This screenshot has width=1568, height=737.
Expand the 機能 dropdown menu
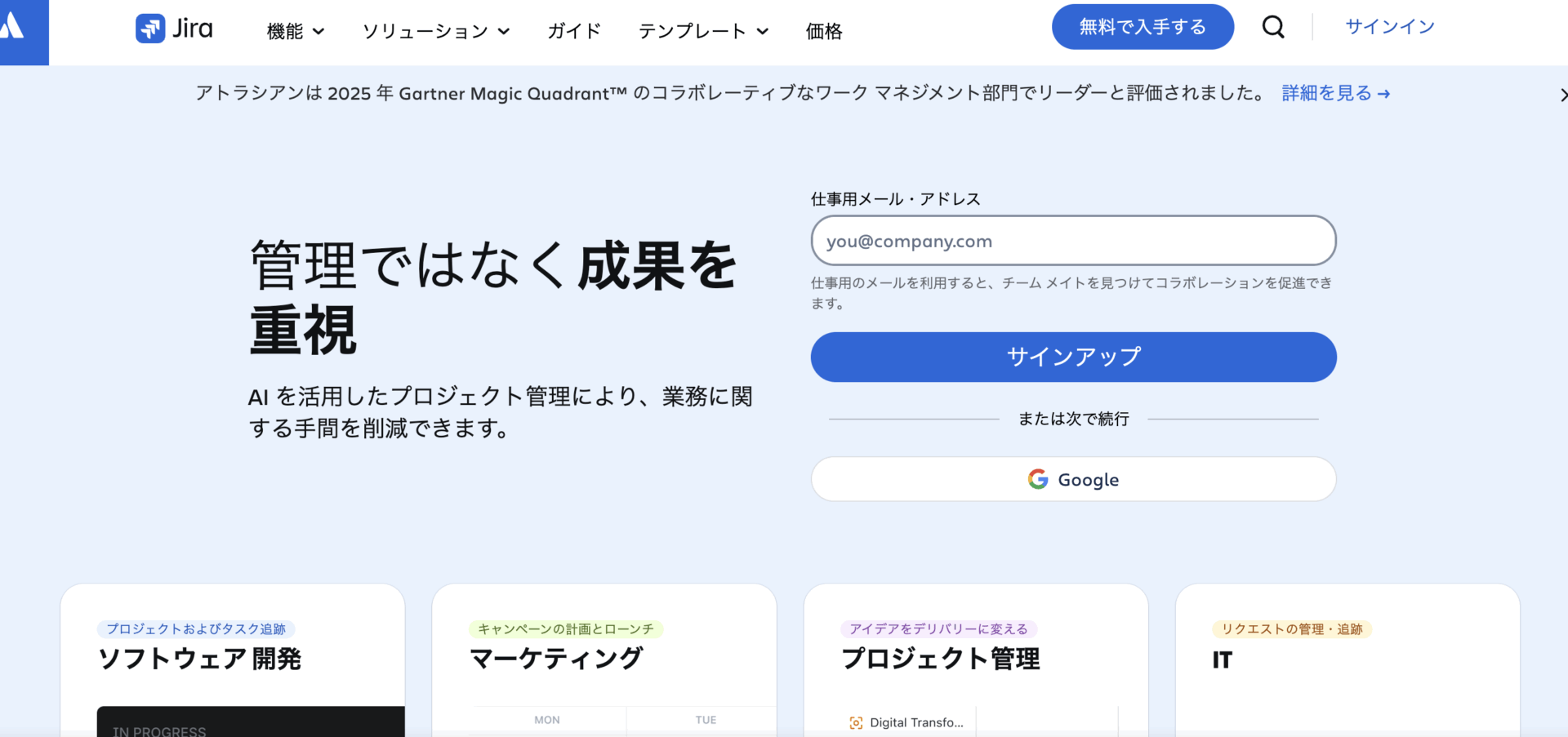coord(296,31)
